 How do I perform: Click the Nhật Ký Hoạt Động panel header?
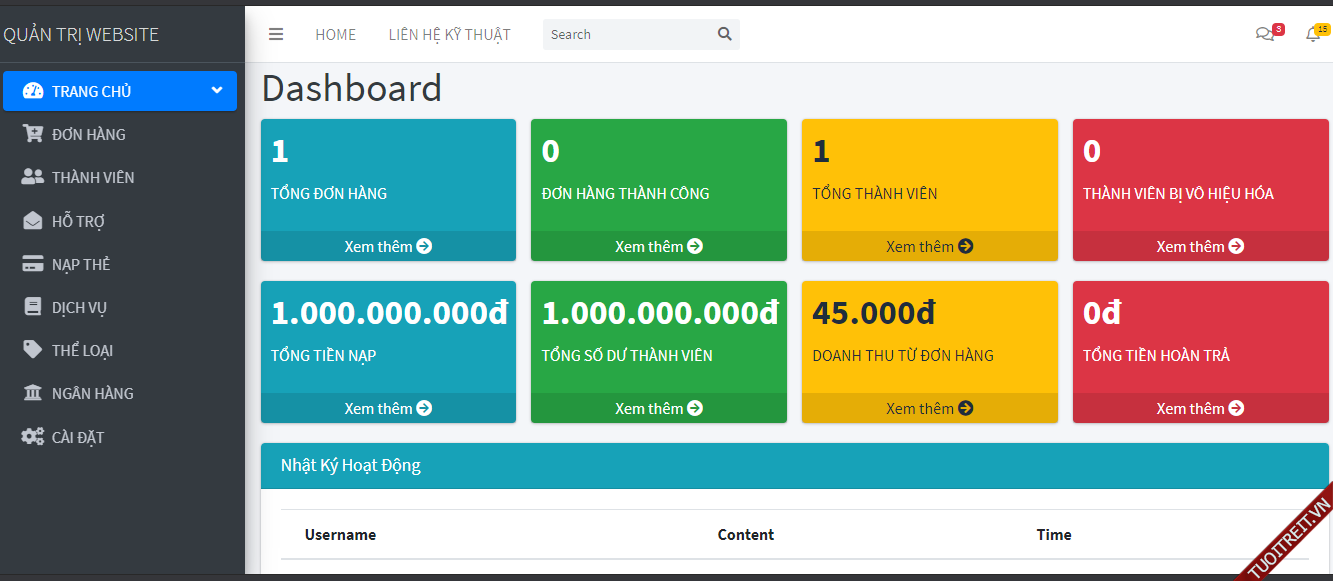coord(794,465)
